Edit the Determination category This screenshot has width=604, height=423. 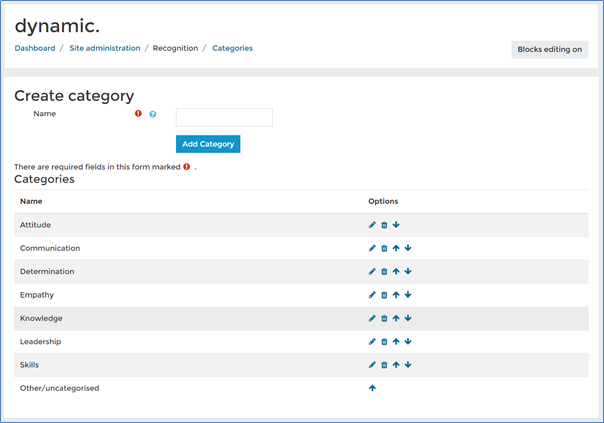(372, 272)
